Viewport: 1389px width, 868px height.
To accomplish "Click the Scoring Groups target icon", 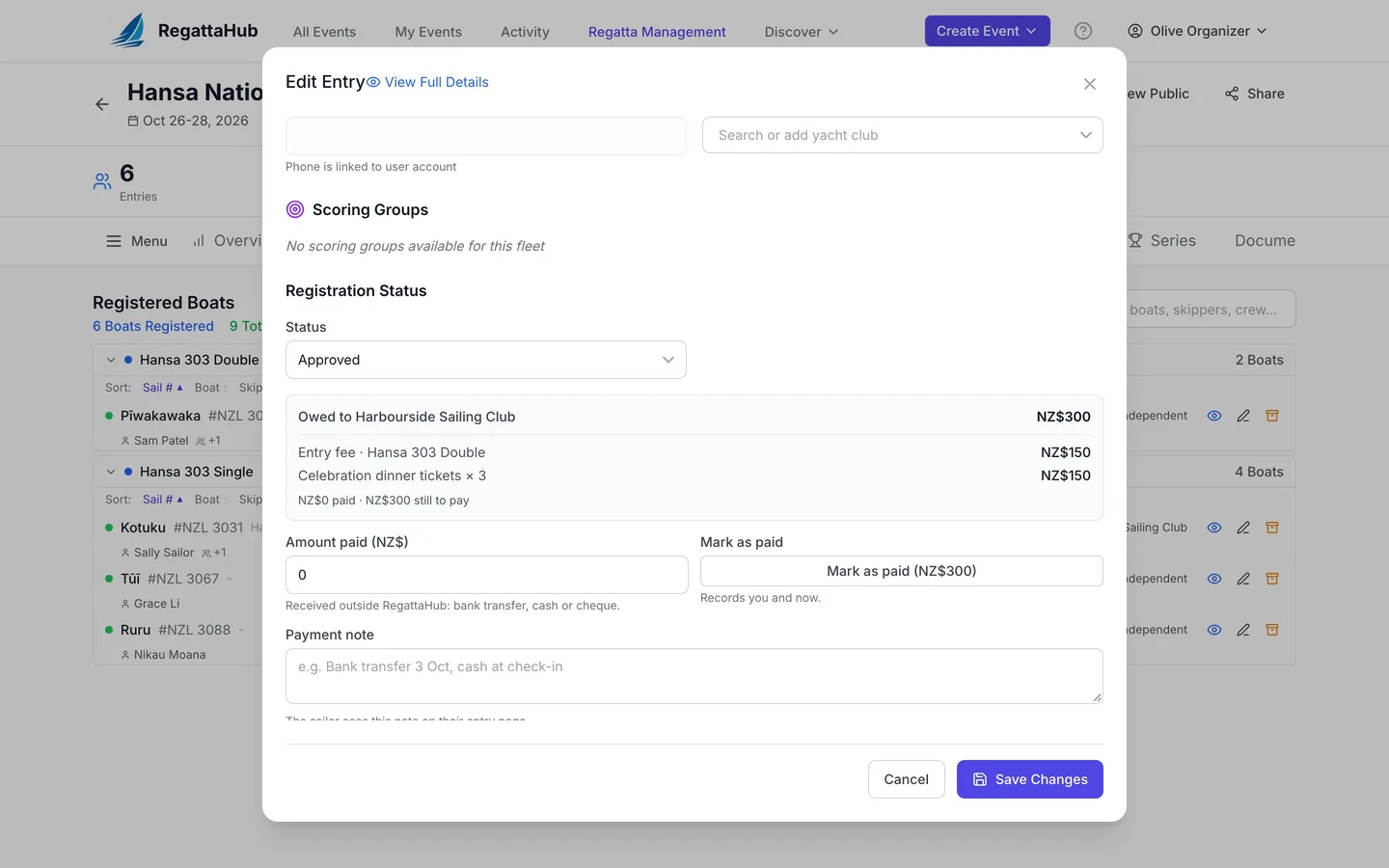I will [295, 209].
